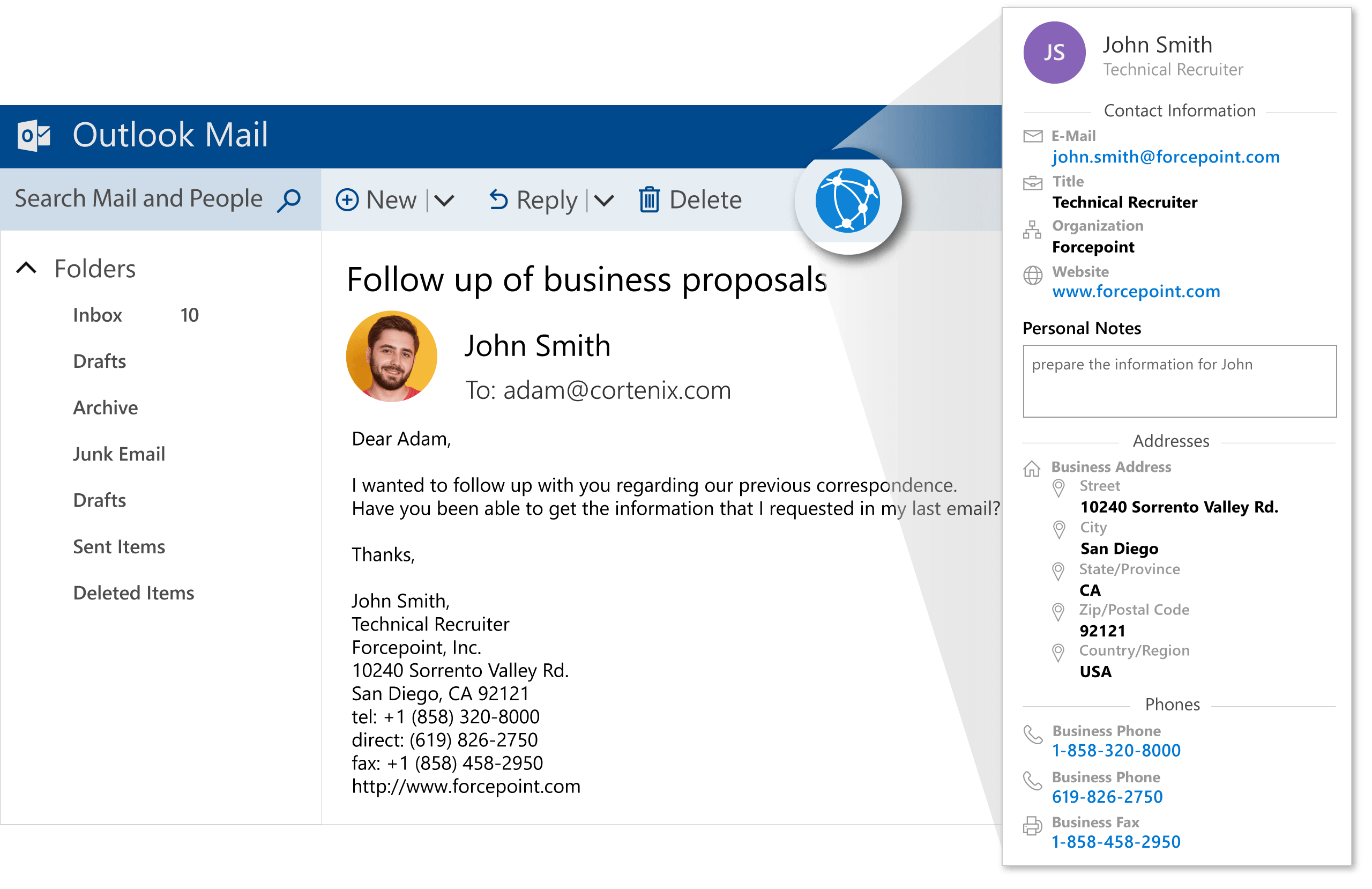Click the Country/Region pin icon

(x=1058, y=653)
